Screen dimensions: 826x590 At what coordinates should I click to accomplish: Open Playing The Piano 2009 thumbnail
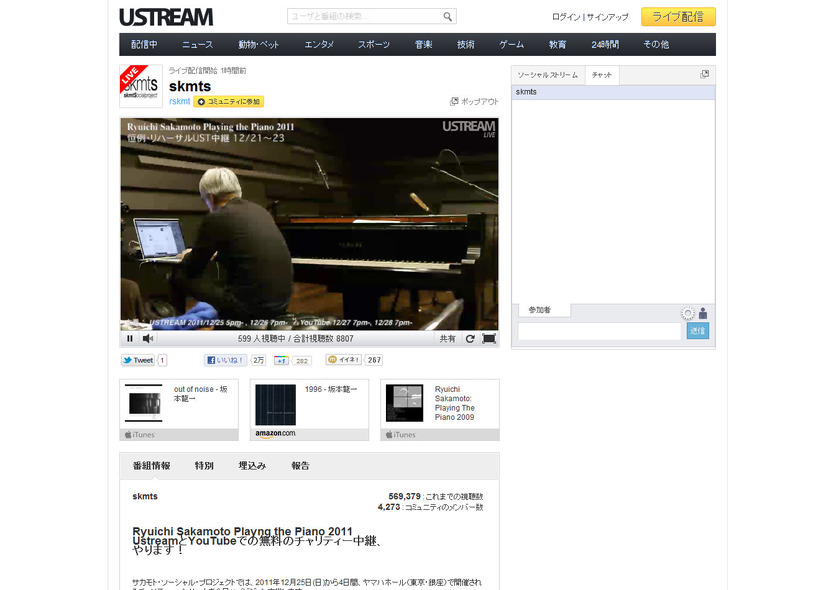point(405,403)
